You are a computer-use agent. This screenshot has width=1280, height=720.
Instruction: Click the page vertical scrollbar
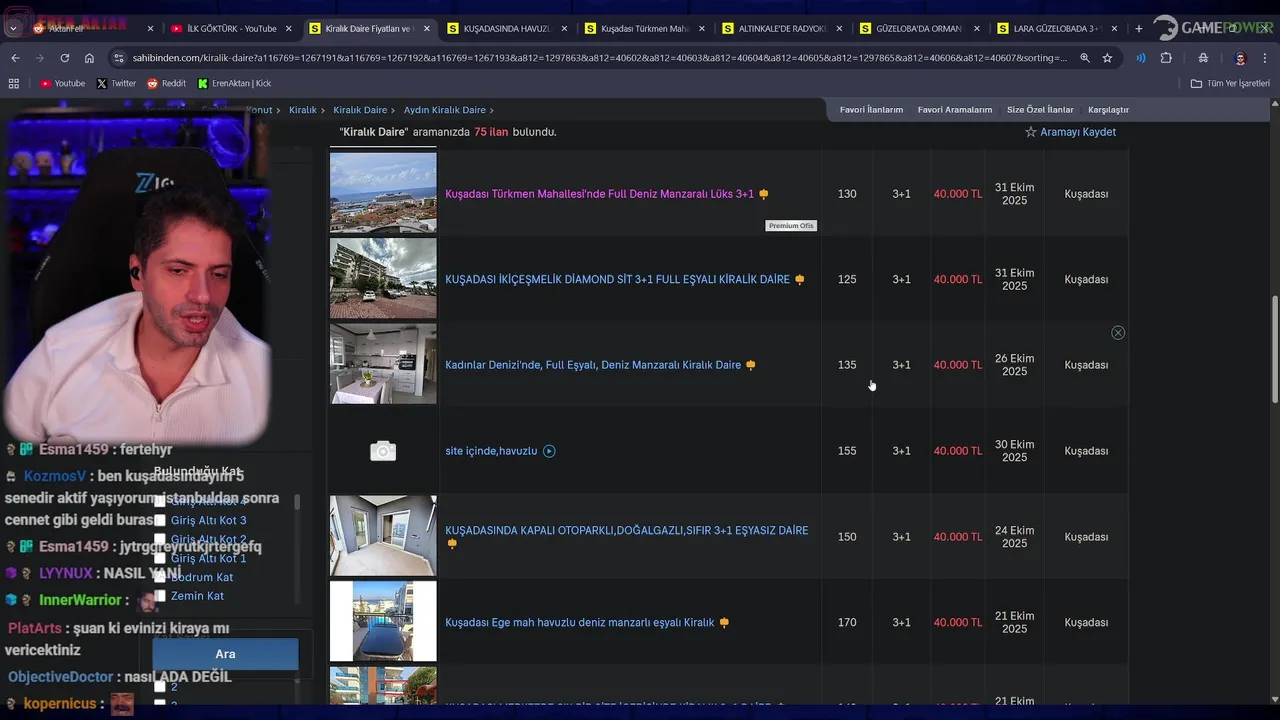pos(1274,350)
